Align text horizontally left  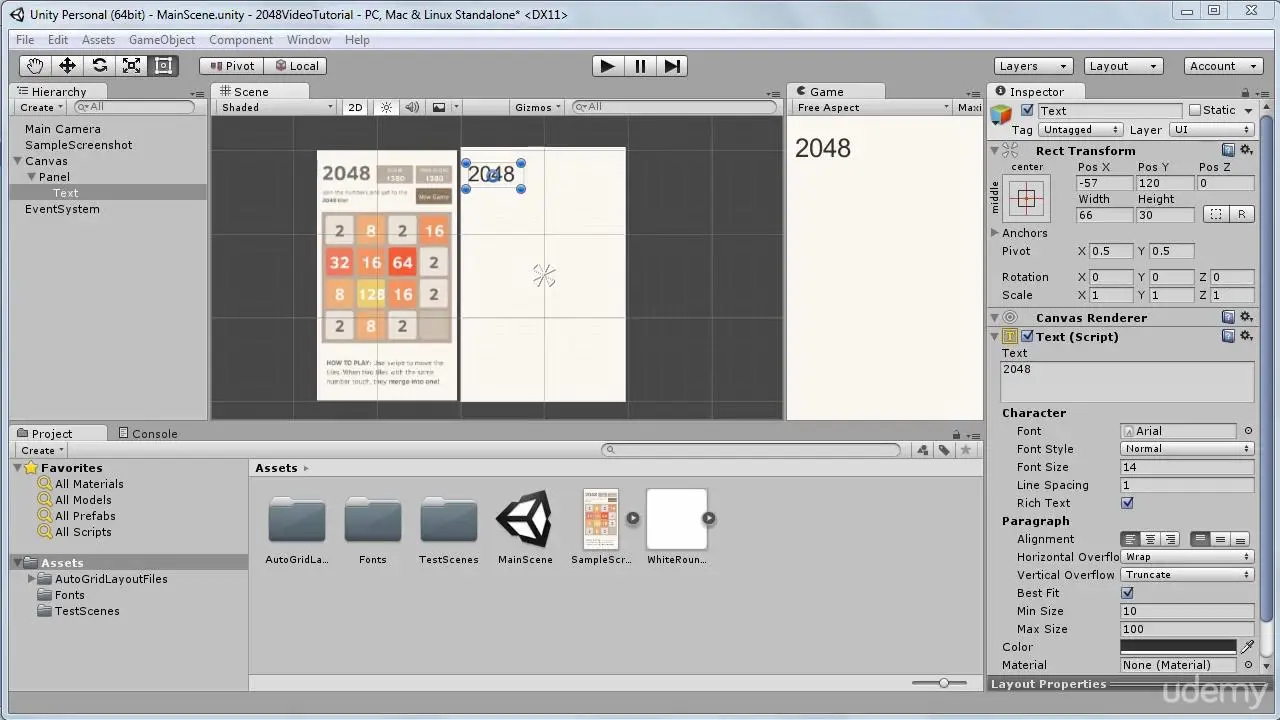tap(1131, 539)
